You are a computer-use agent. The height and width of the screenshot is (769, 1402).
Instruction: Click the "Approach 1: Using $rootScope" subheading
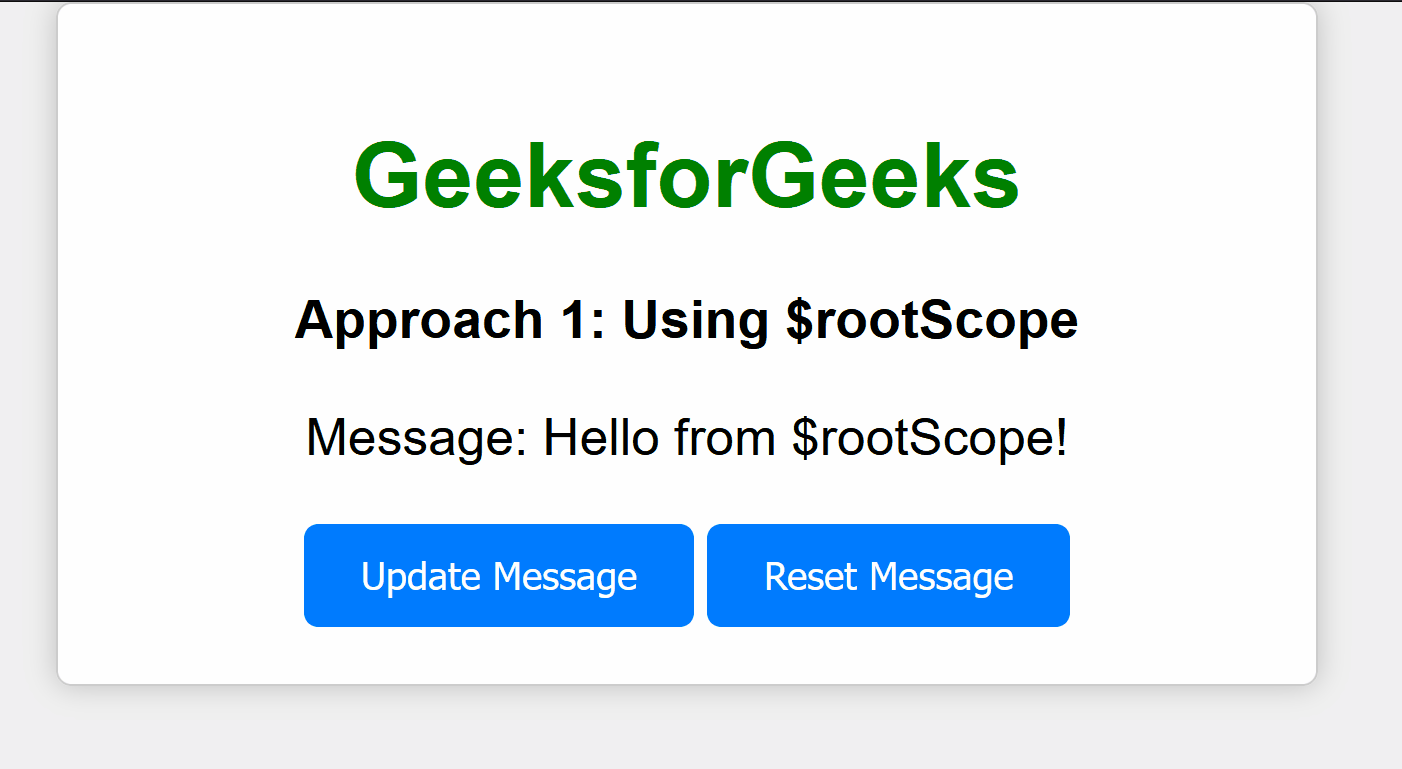tap(686, 320)
